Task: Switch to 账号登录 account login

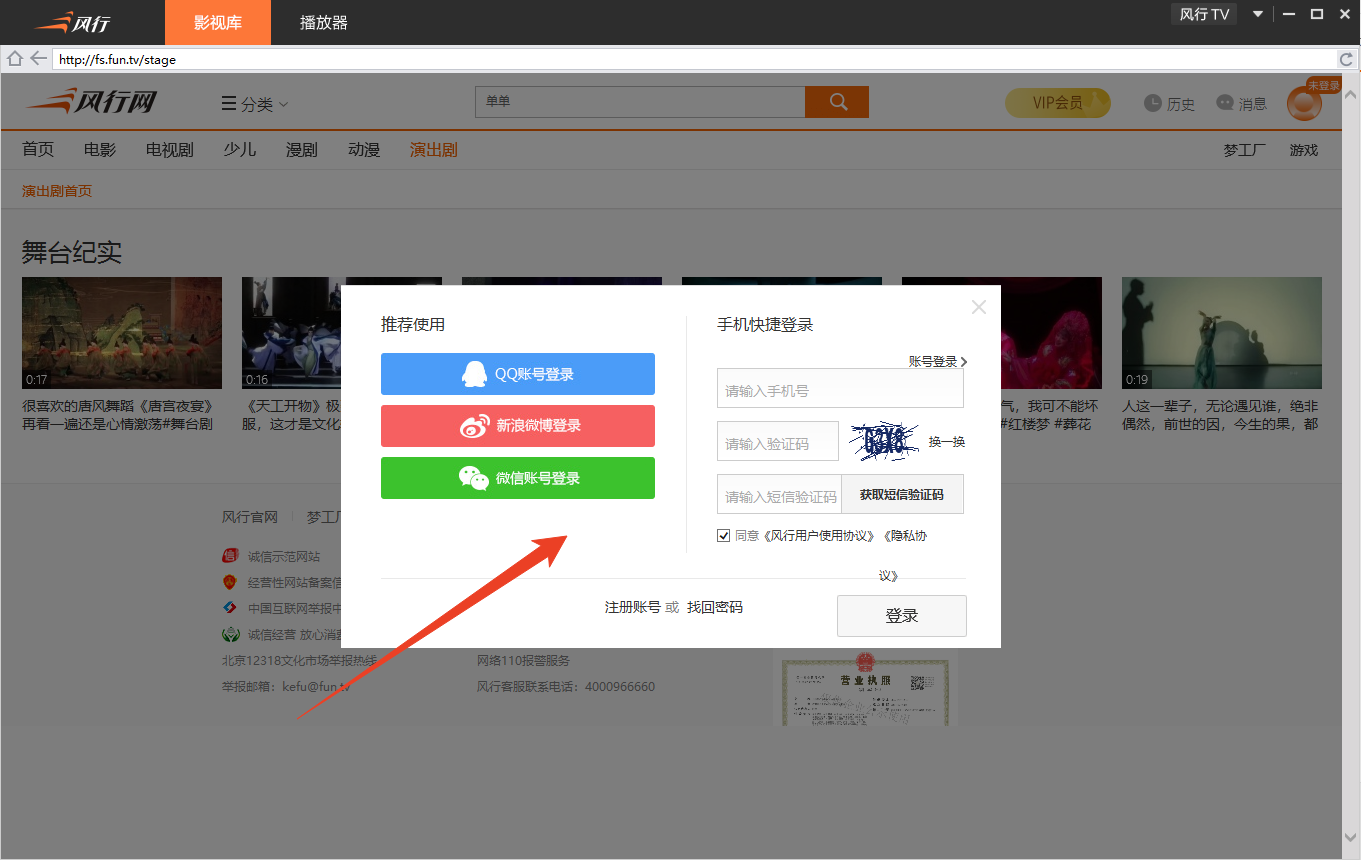Action: tap(937, 362)
